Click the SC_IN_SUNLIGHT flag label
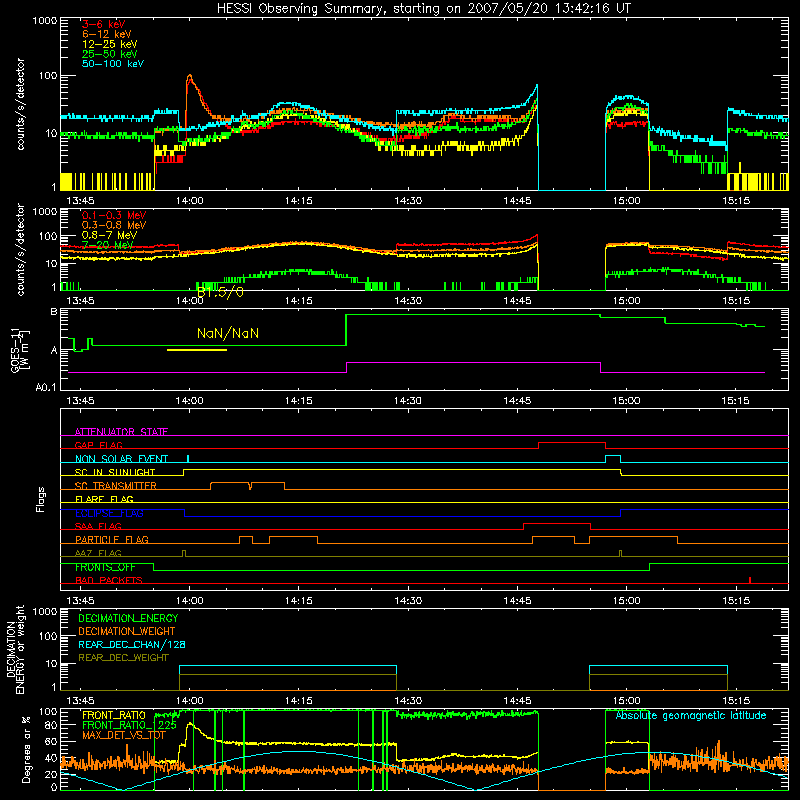Viewport: 800px width, 800px height. (115, 472)
